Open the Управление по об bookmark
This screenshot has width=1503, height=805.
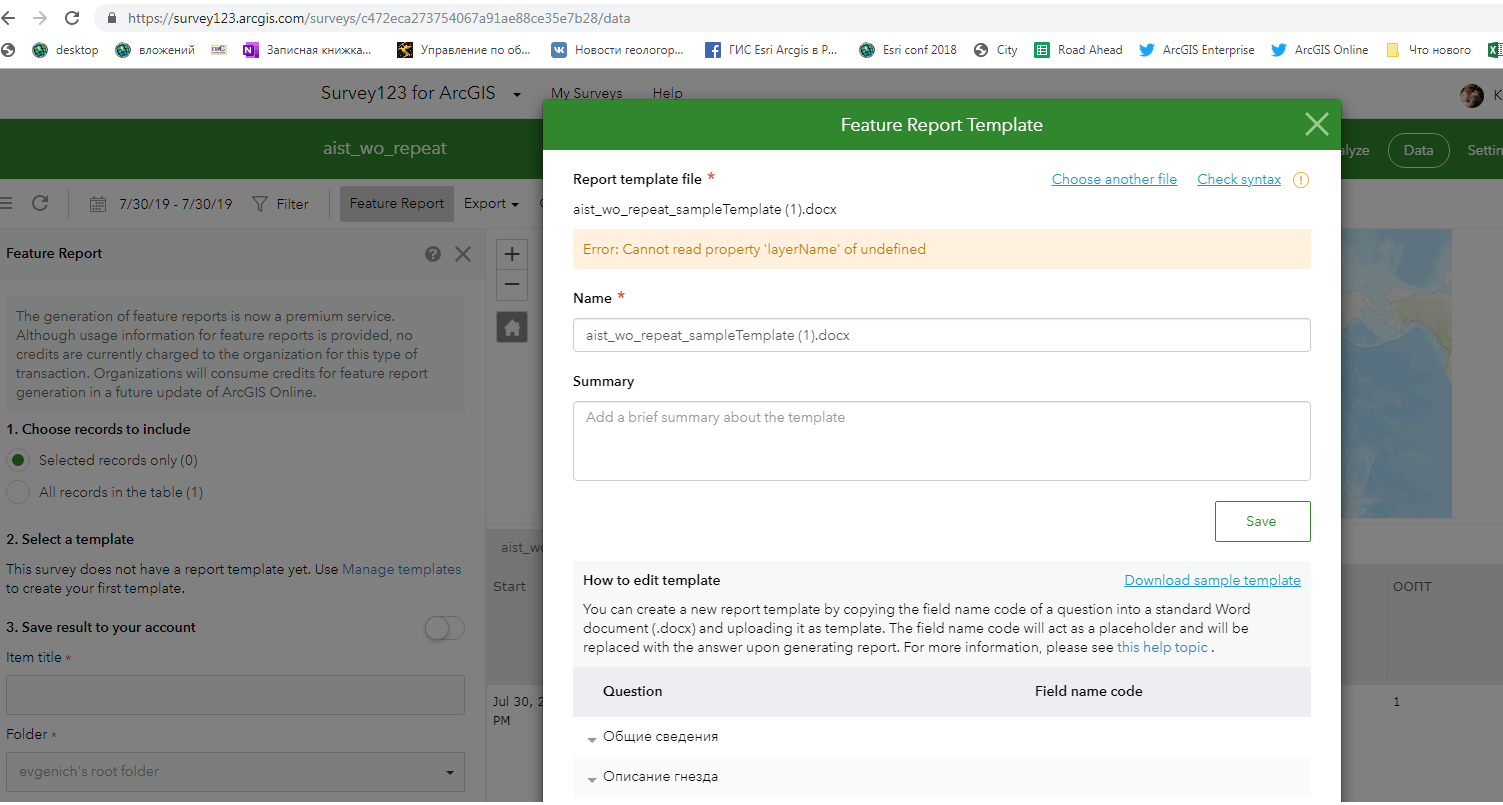[464, 50]
